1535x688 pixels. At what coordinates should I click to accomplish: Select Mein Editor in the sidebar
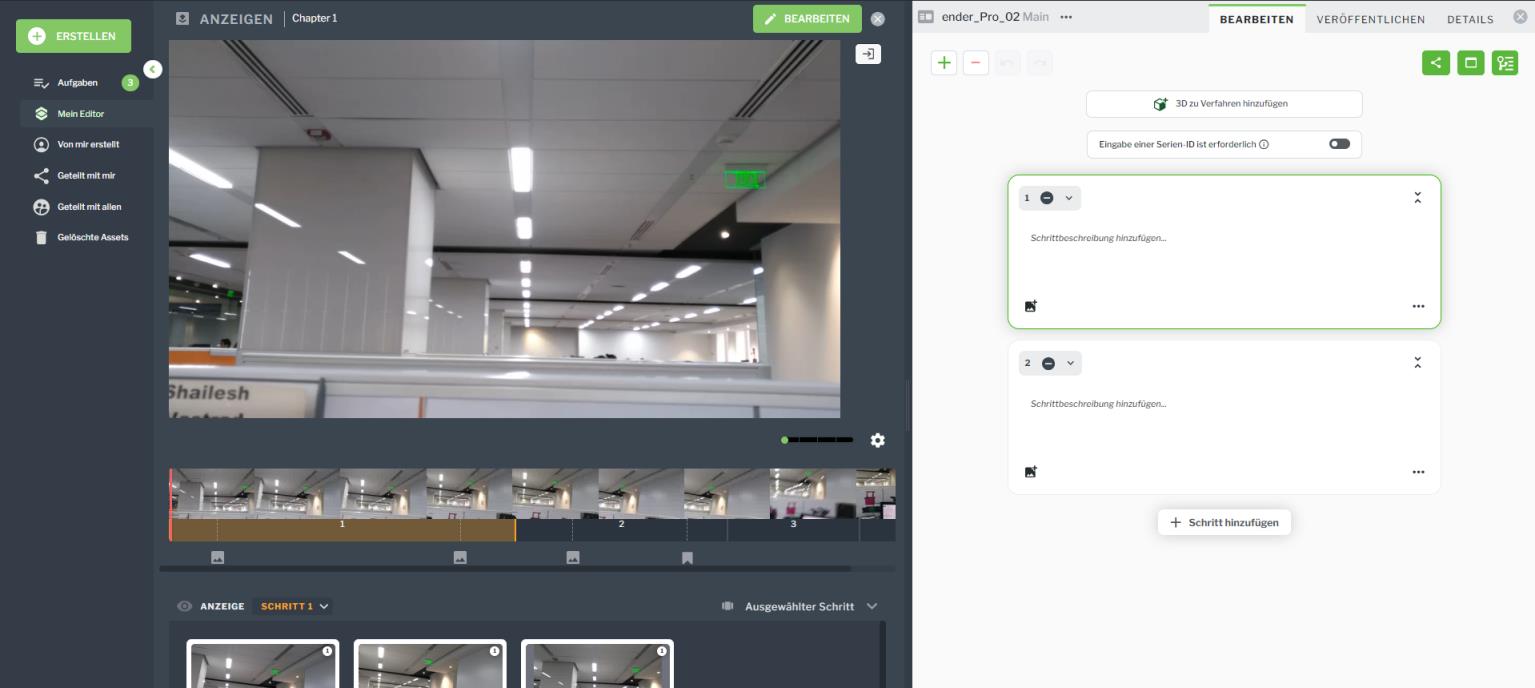(86, 114)
